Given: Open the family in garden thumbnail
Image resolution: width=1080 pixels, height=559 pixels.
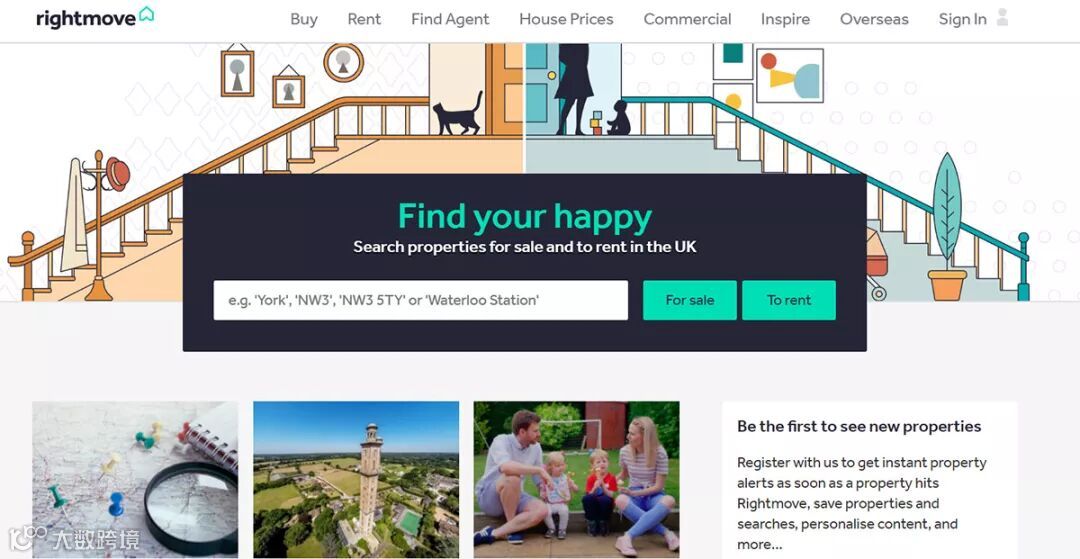Looking at the screenshot, I should [577, 480].
